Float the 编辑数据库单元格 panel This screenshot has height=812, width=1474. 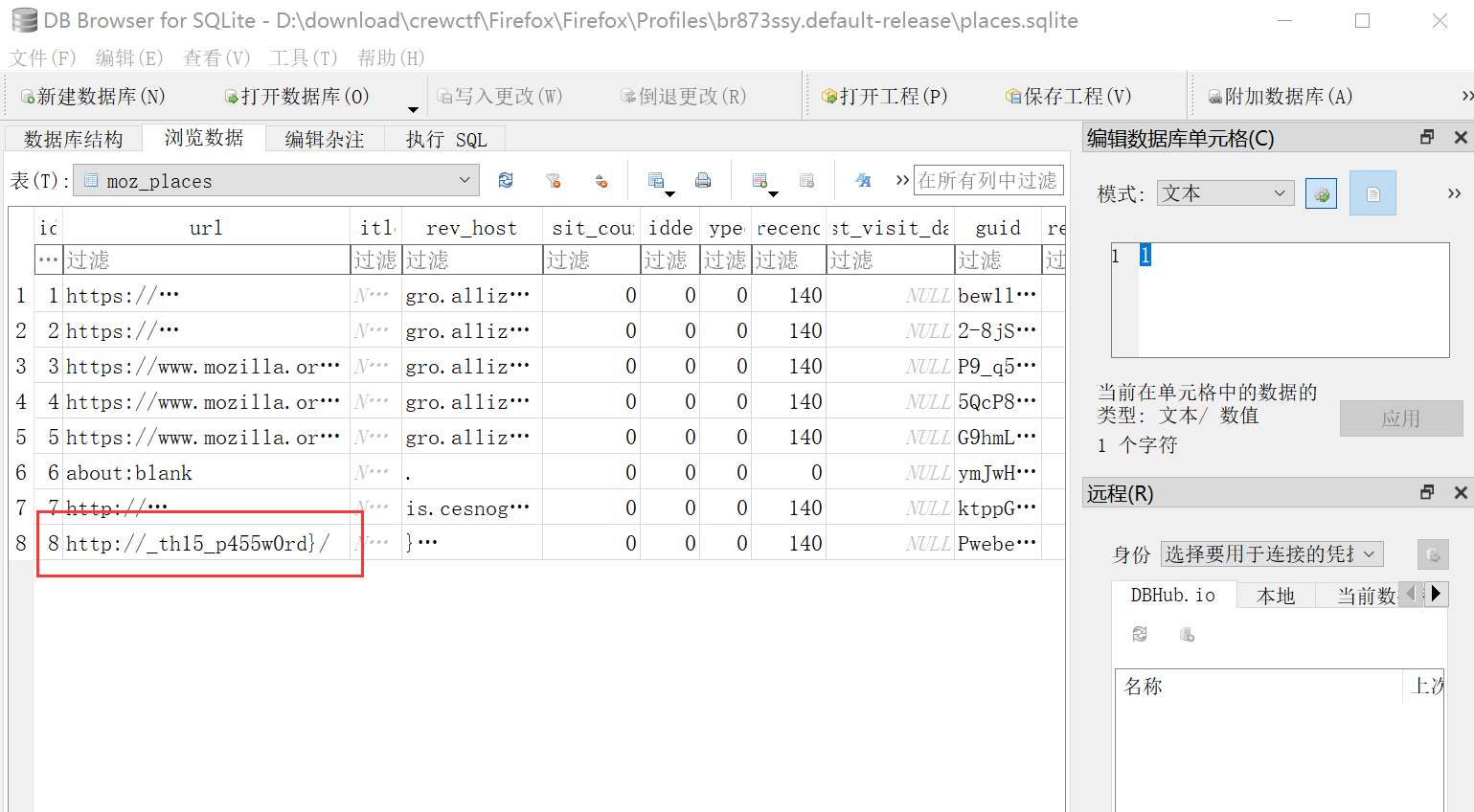[x=1427, y=137]
